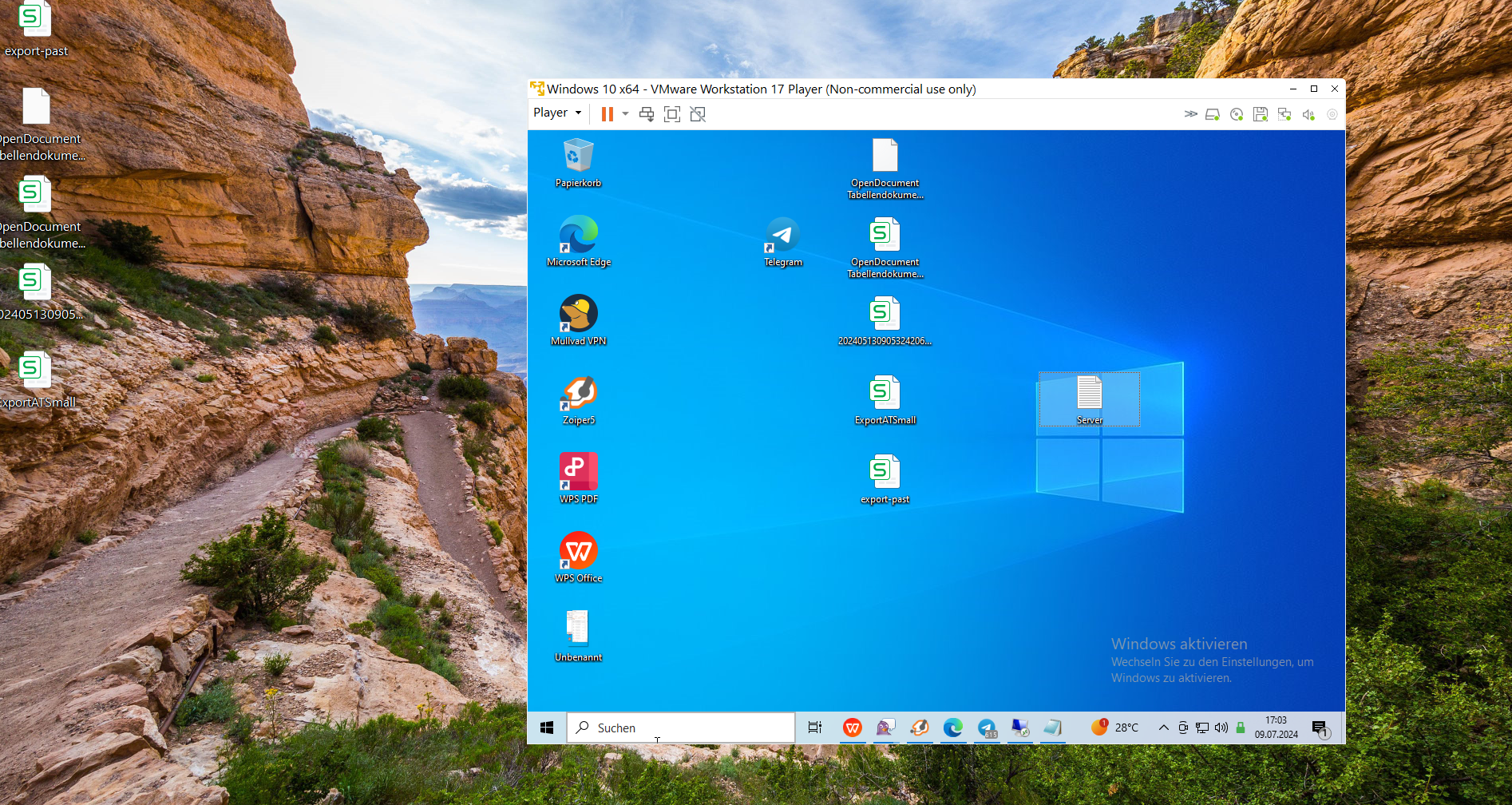Select the Server text file icon

coord(1089,399)
